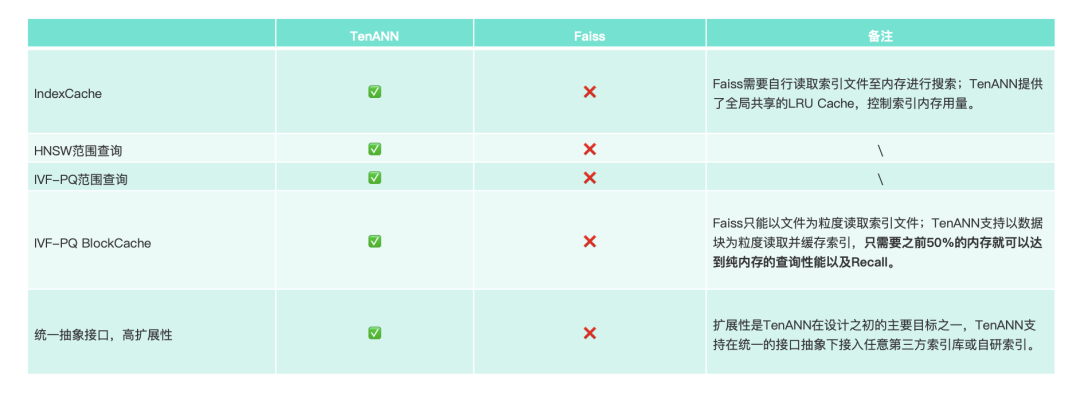Select the Faiss column header
The height and width of the screenshot is (408, 1080).
click(x=590, y=35)
